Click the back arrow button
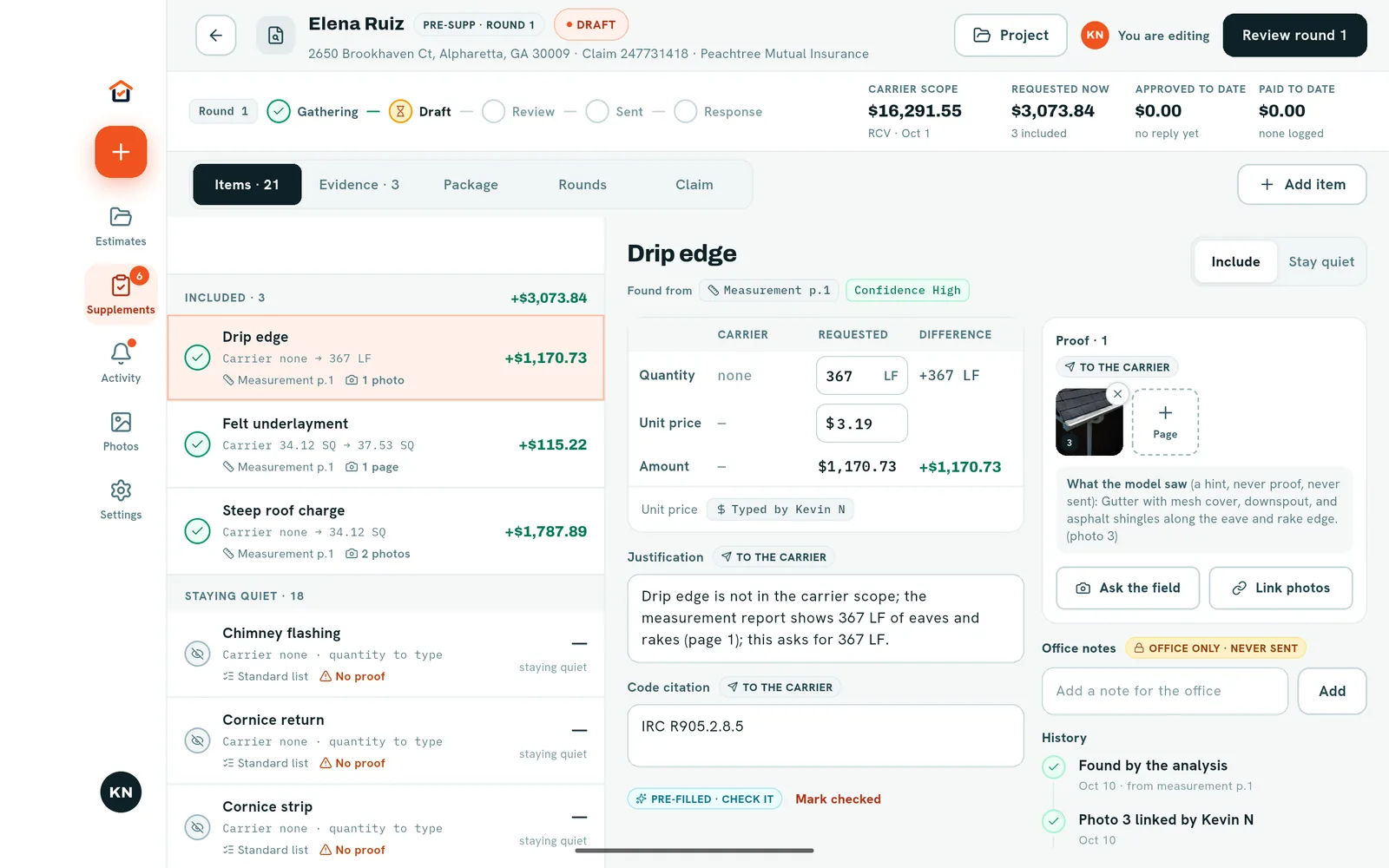 coord(215,36)
